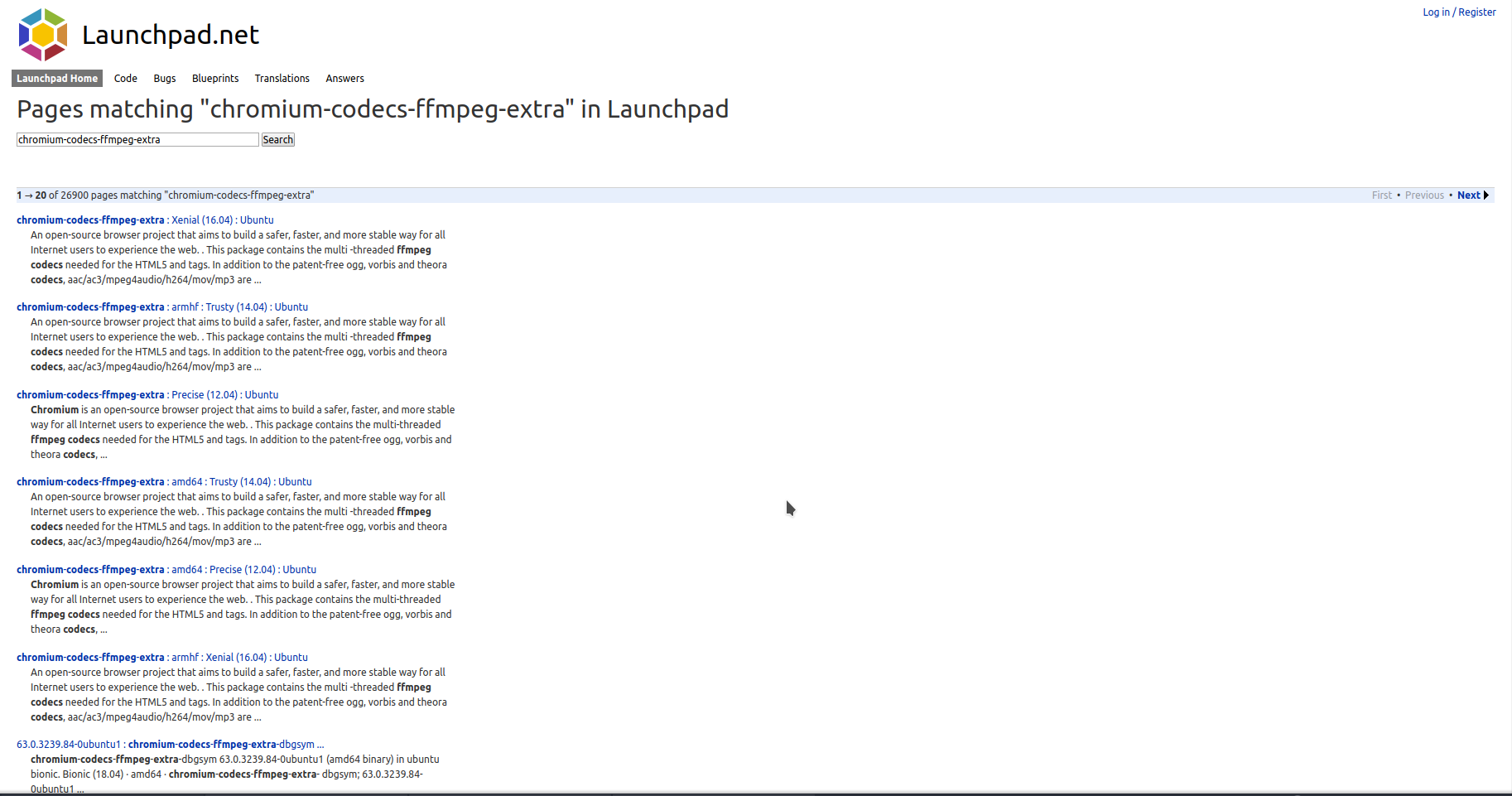Open the Translations tab
Image resolution: width=1512 pixels, height=796 pixels.
pos(282,78)
